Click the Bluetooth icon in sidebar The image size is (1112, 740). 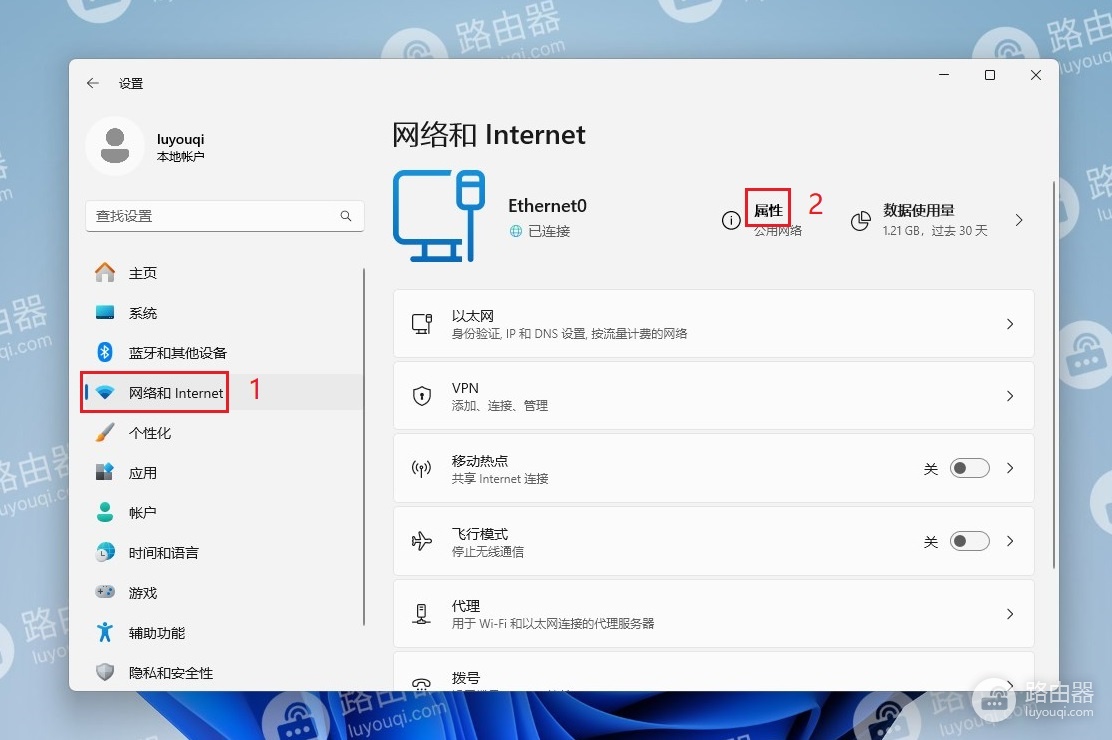(x=105, y=352)
